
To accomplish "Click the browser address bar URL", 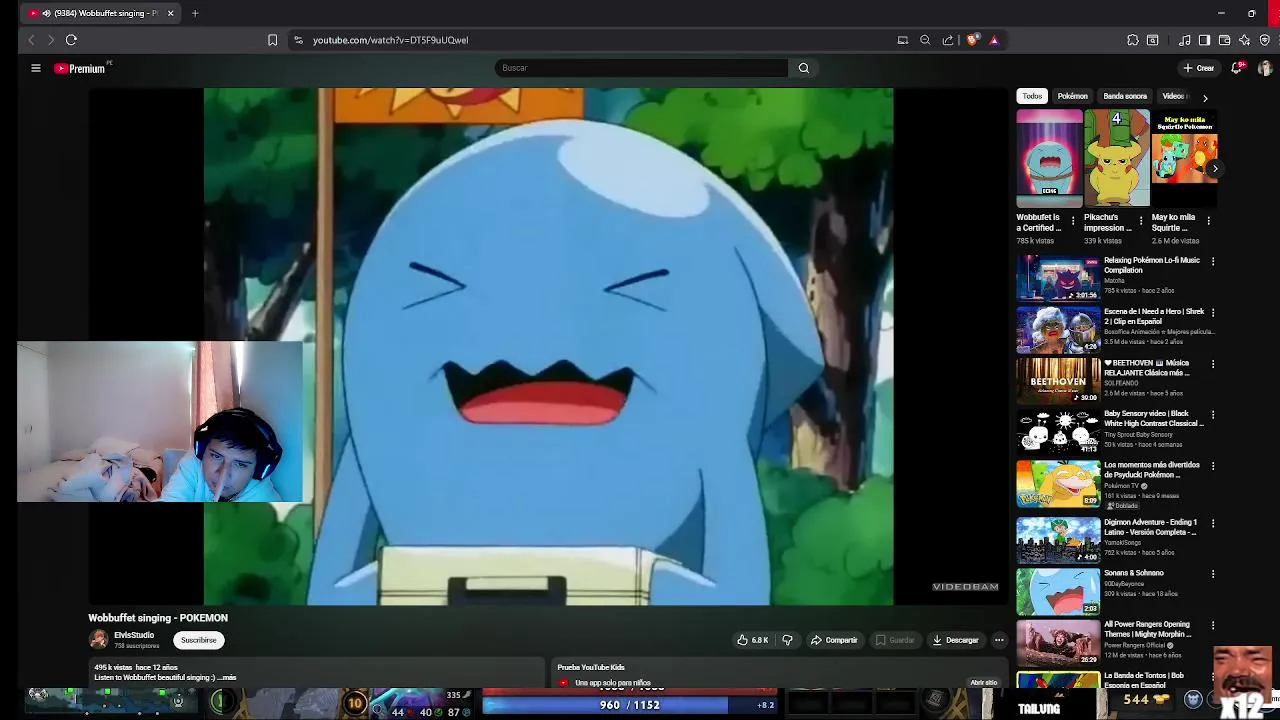I will tap(390, 40).
